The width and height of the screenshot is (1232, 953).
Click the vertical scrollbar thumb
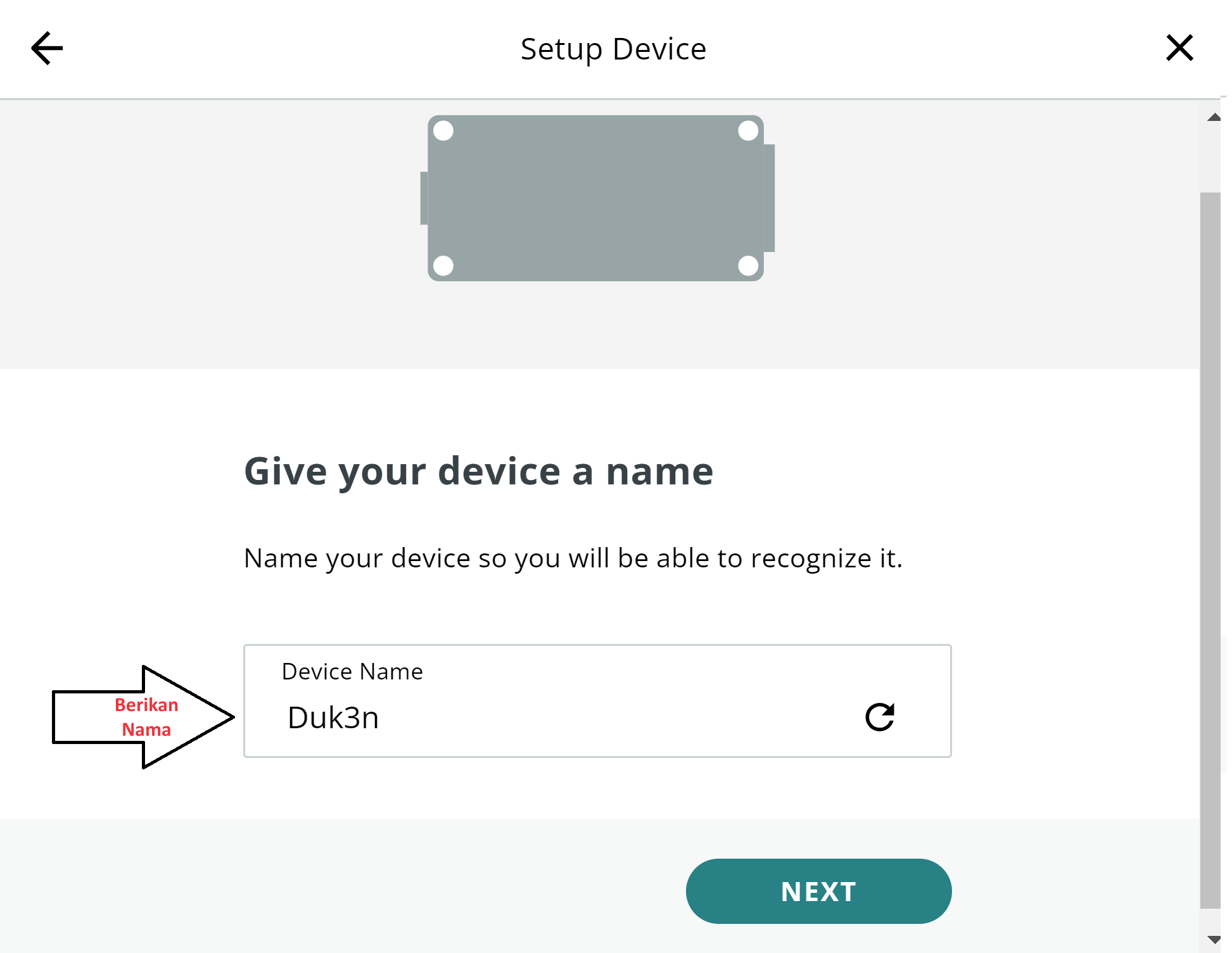click(1210, 550)
